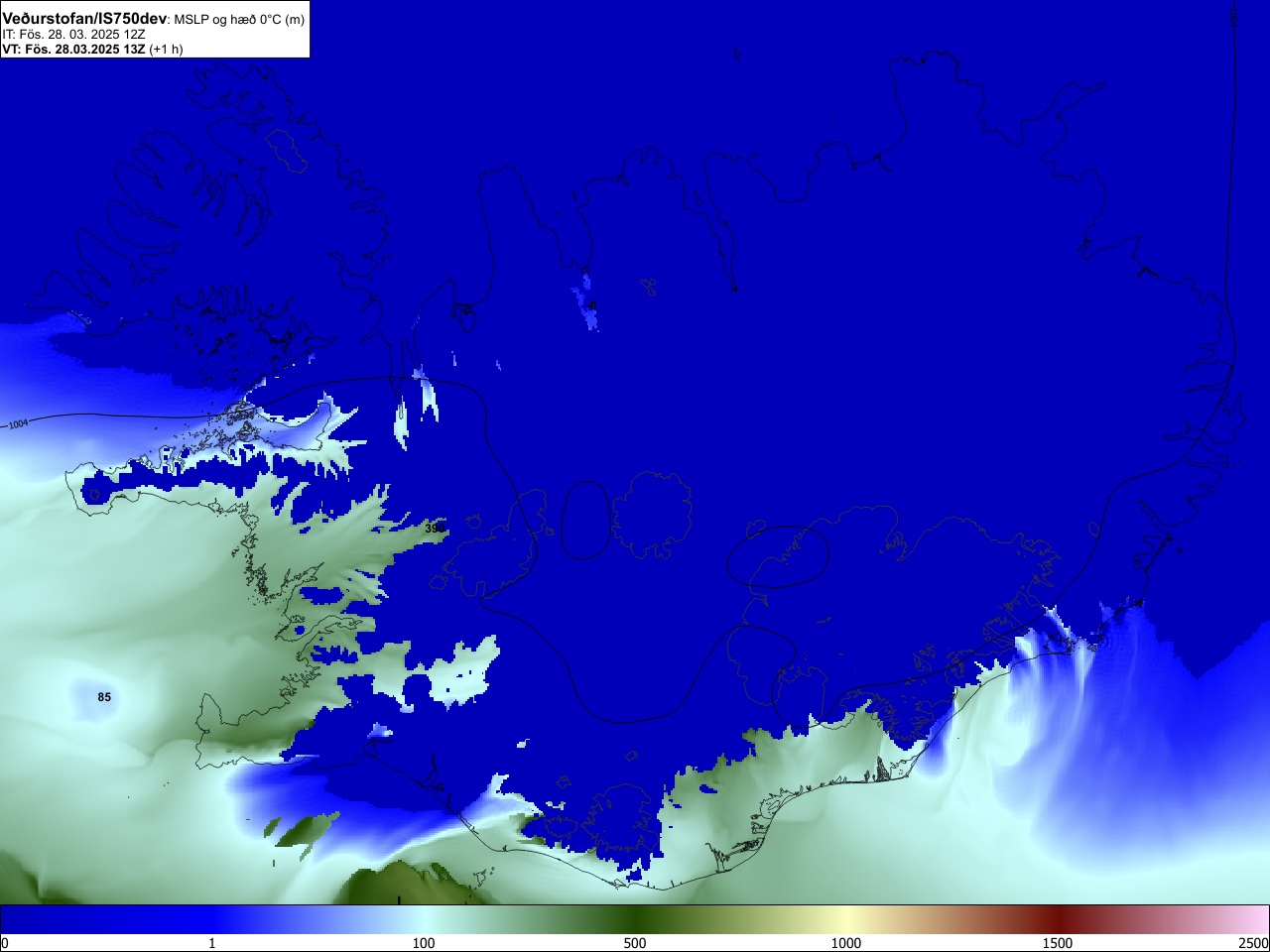Select the "IT: Fös. 28. 03. 2025 12Z" line

tap(73, 35)
